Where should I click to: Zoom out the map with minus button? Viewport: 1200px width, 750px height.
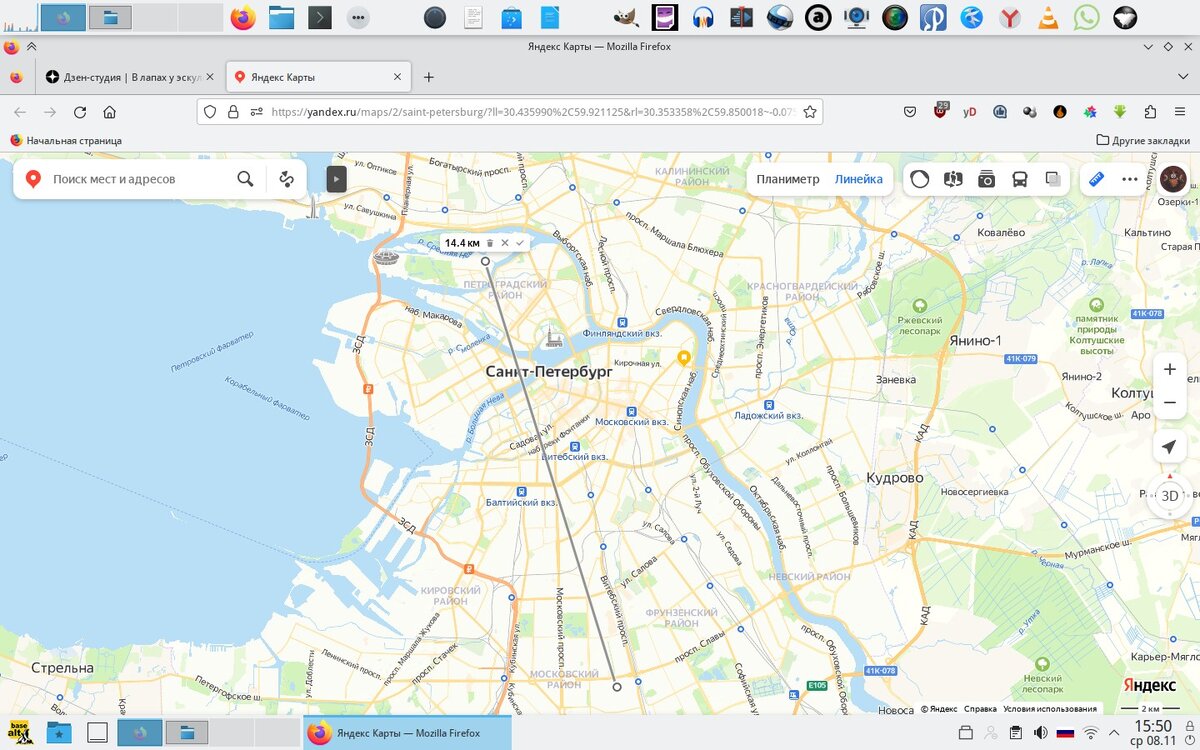click(1170, 402)
